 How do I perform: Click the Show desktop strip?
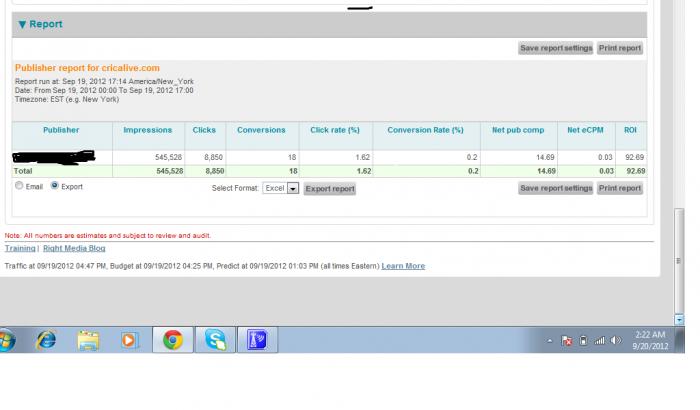point(679,340)
